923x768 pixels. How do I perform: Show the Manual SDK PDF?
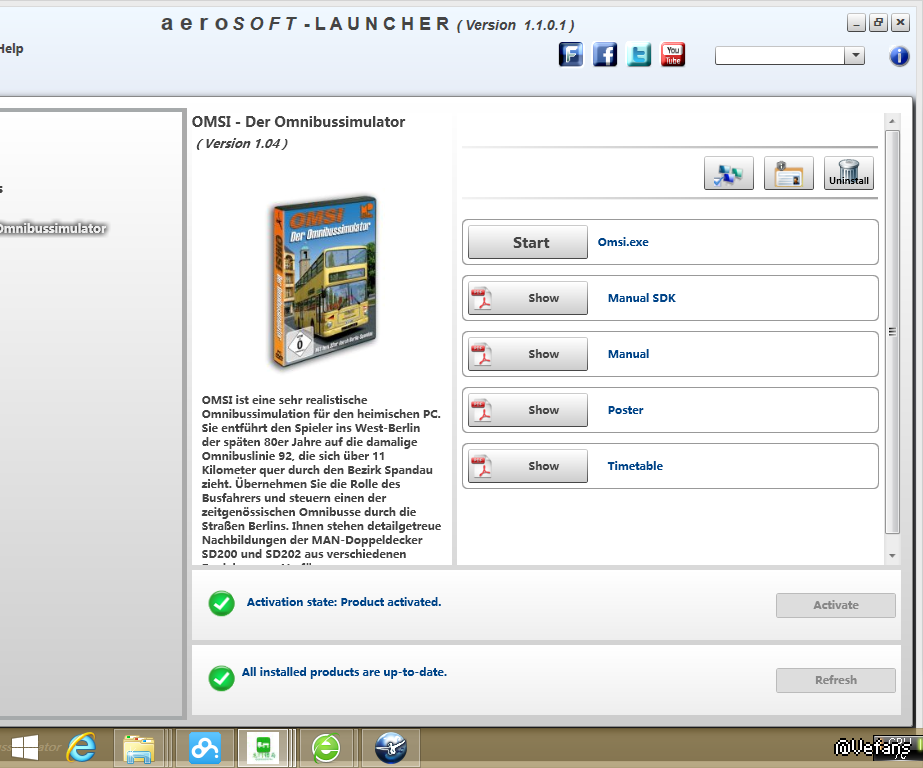click(x=527, y=298)
